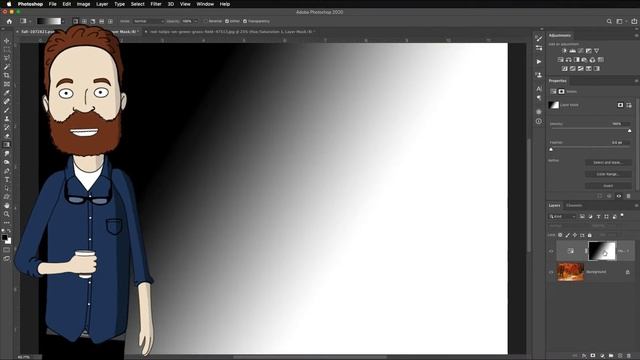Open the blend Mode dropdown
640x360 pixels.
[148, 21]
